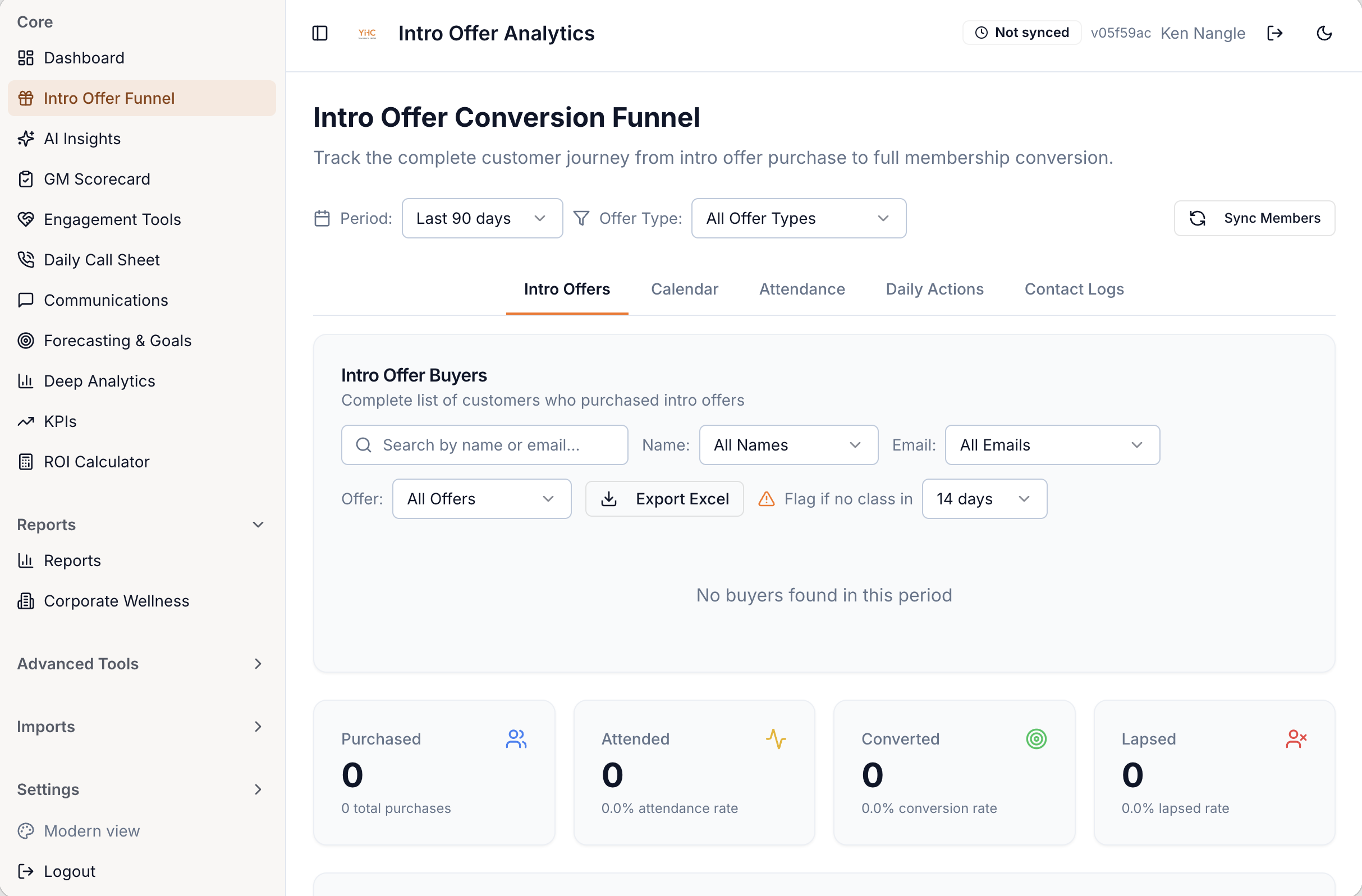Open Engagement Tools page

(x=141, y=219)
